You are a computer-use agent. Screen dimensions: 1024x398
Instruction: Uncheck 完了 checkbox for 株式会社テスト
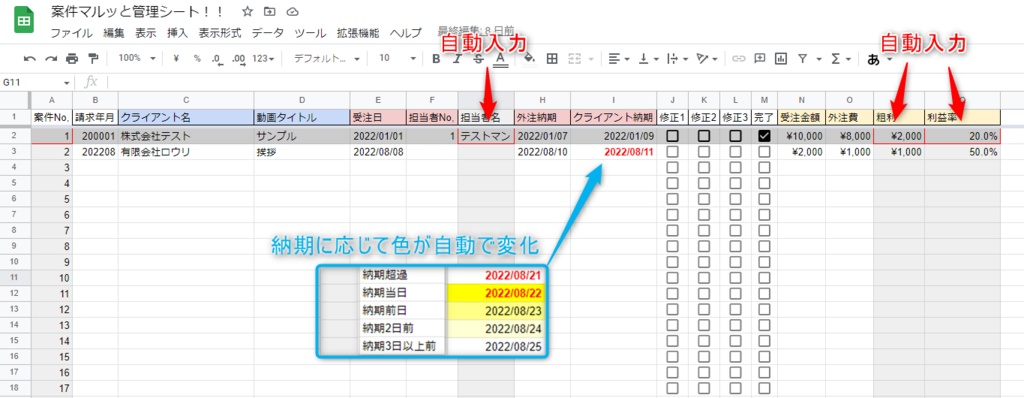tap(764, 136)
